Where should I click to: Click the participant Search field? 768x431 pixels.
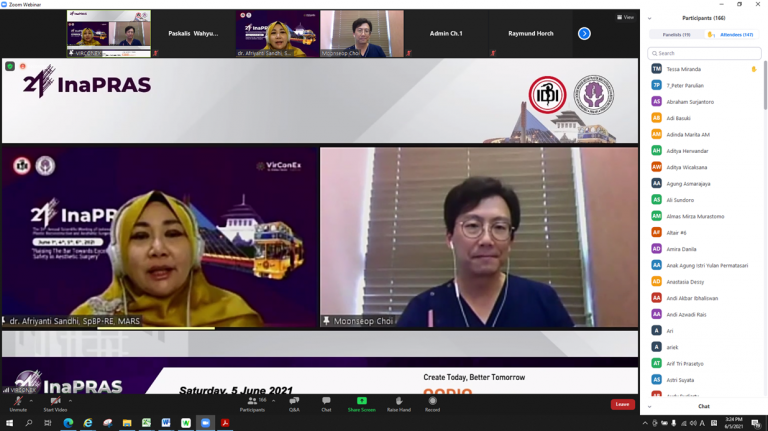pos(705,53)
